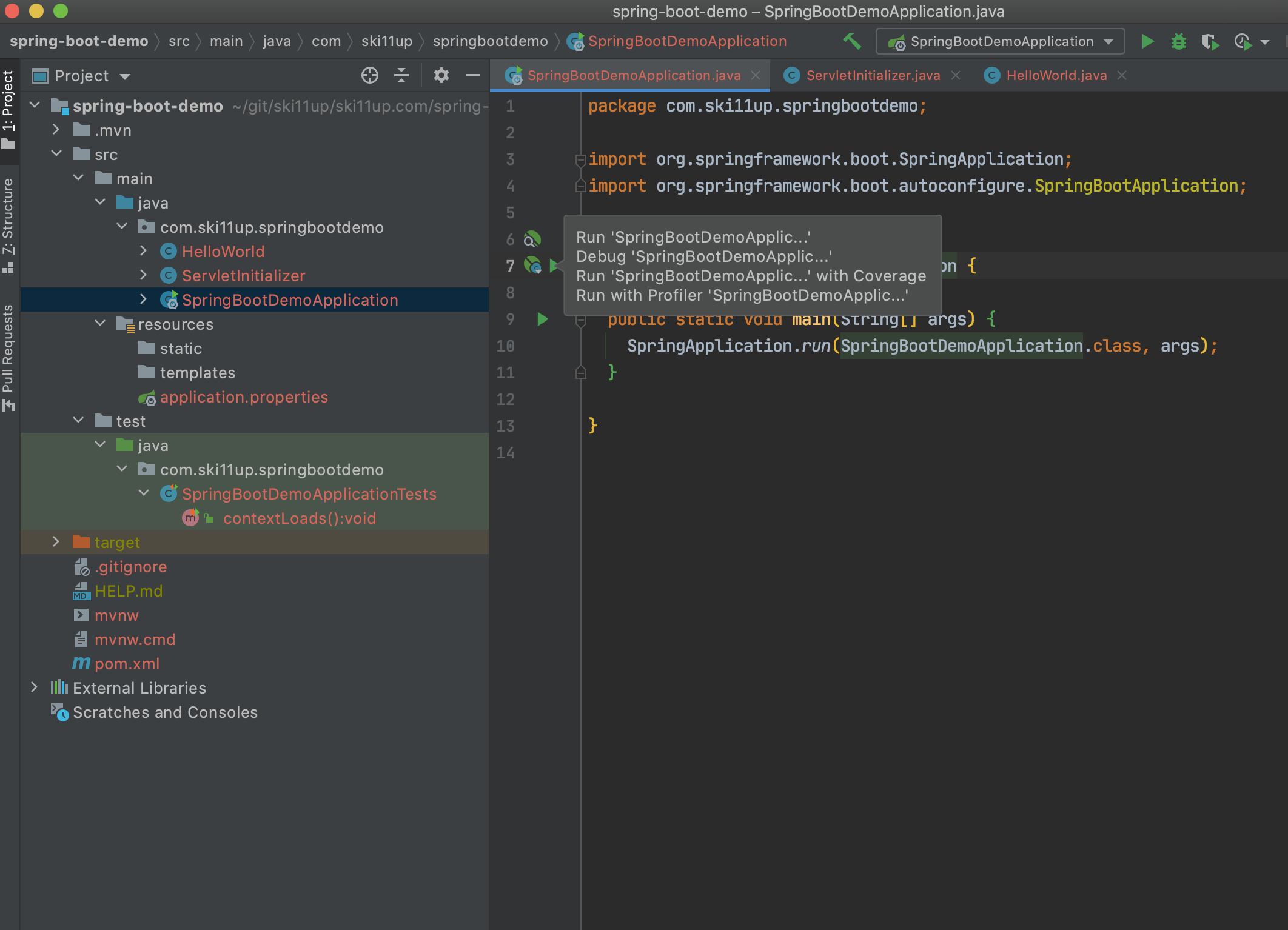Screen dimensions: 1288x930
Task: Click the run gutter arrow beside main method
Action: pyautogui.click(x=542, y=319)
